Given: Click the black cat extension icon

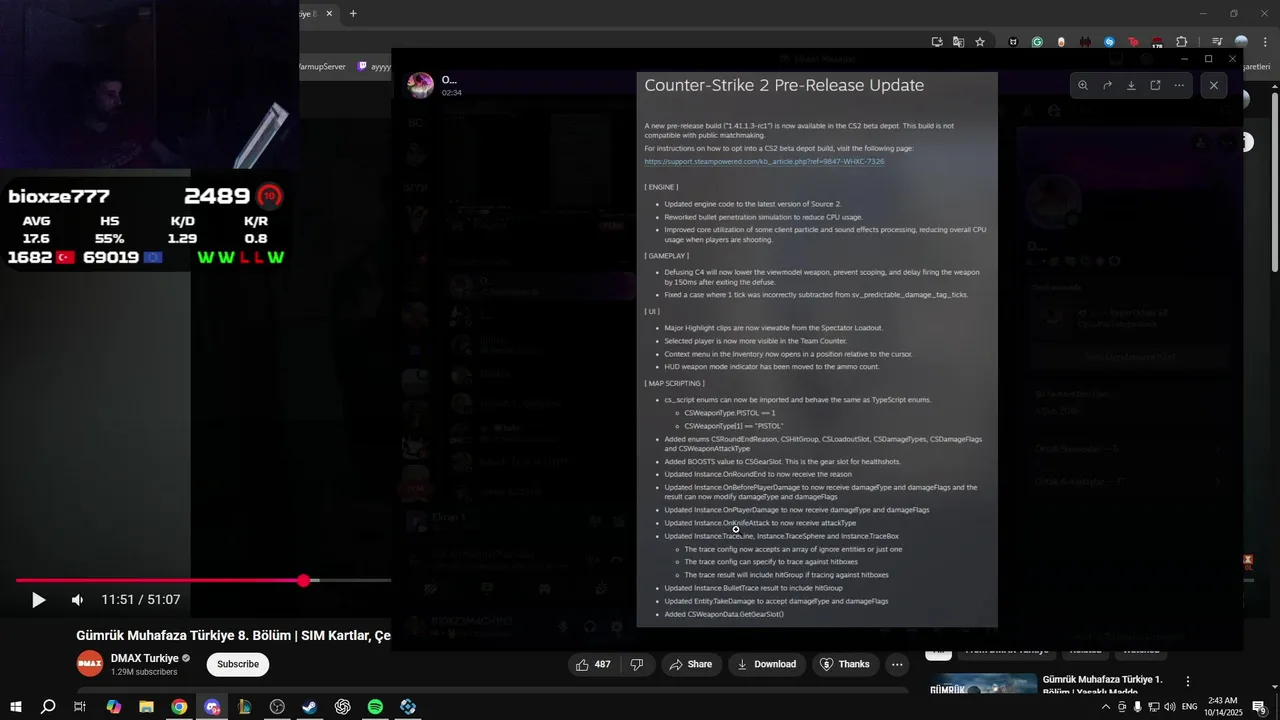Looking at the screenshot, I should pyautogui.click(x=1013, y=42).
